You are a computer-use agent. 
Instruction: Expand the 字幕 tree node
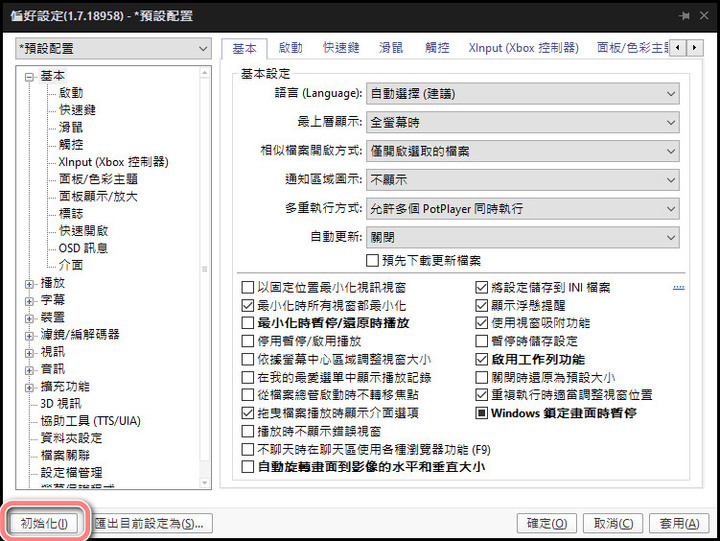pyautogui.click(x=29, y=301)
